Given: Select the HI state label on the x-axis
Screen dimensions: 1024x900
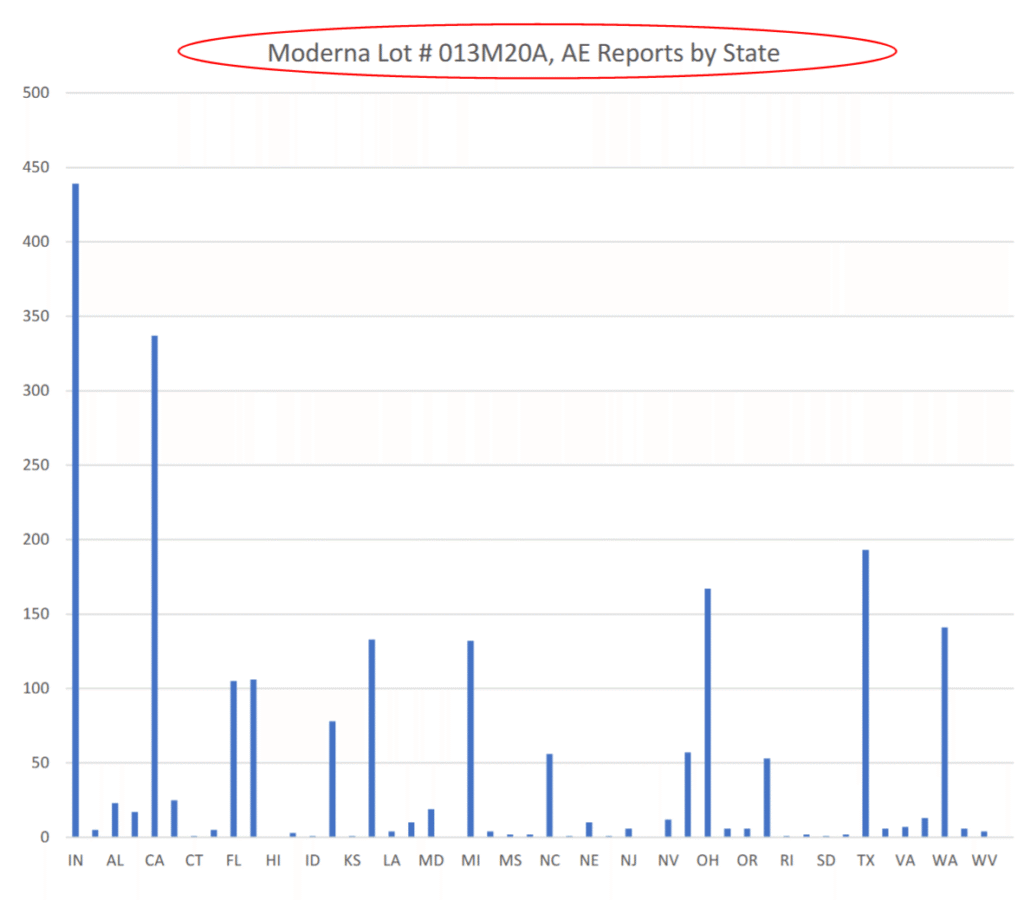Looking at the screenshot, I should (x=273, y=861).
